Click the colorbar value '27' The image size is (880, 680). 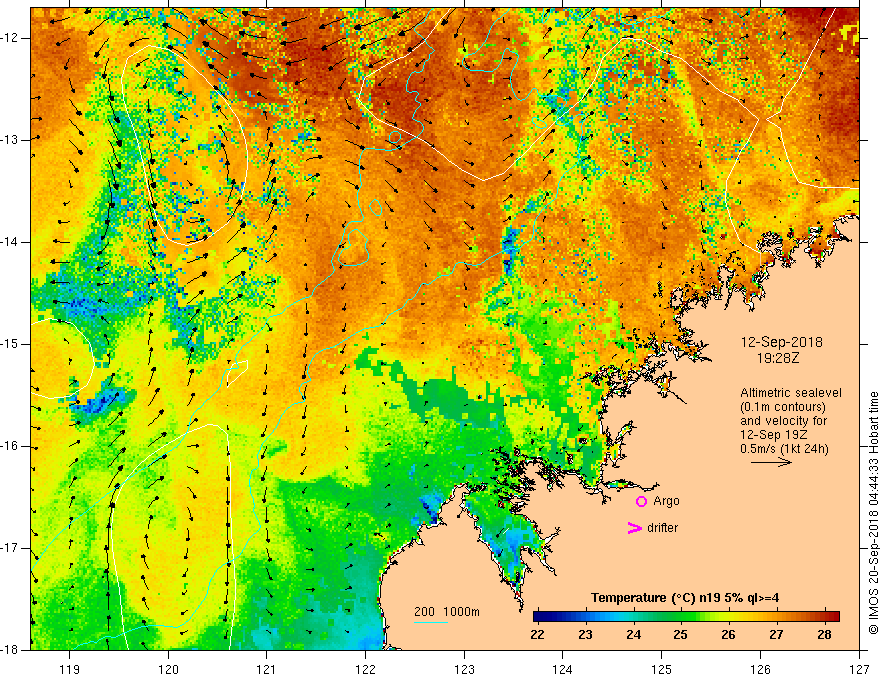[x=776, y=635]
